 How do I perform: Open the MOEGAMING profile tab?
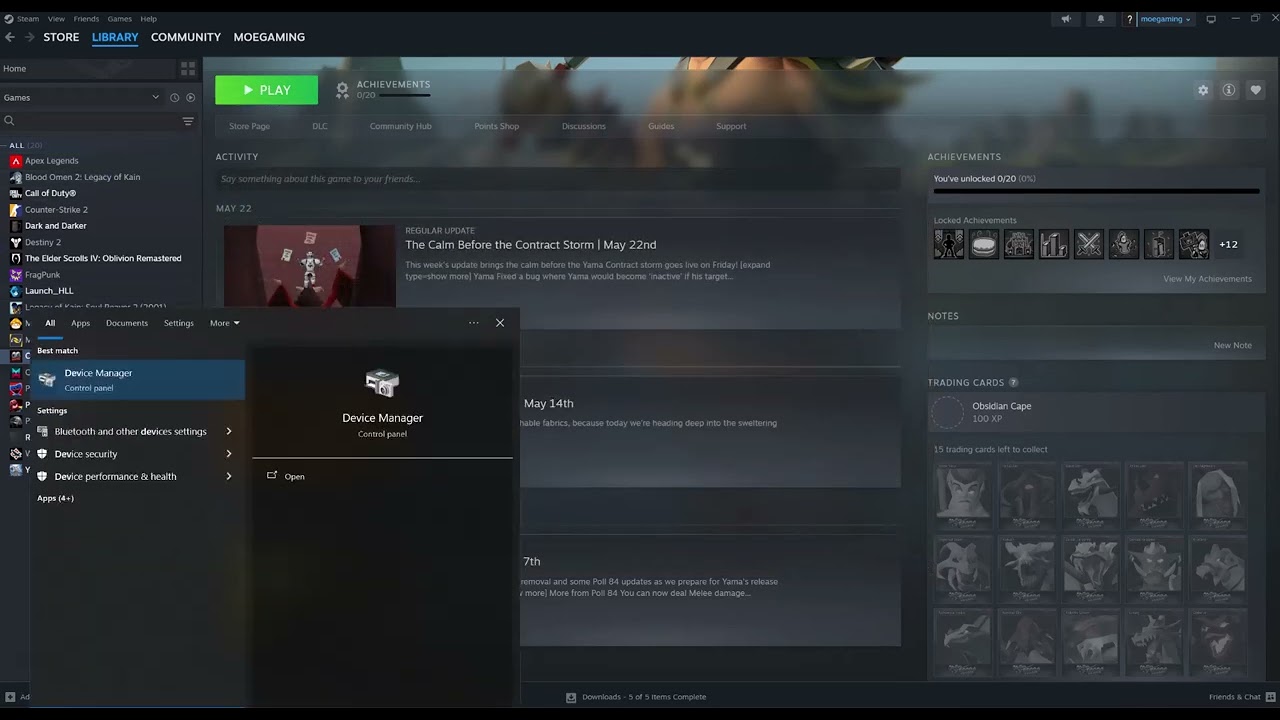[269, 37]
